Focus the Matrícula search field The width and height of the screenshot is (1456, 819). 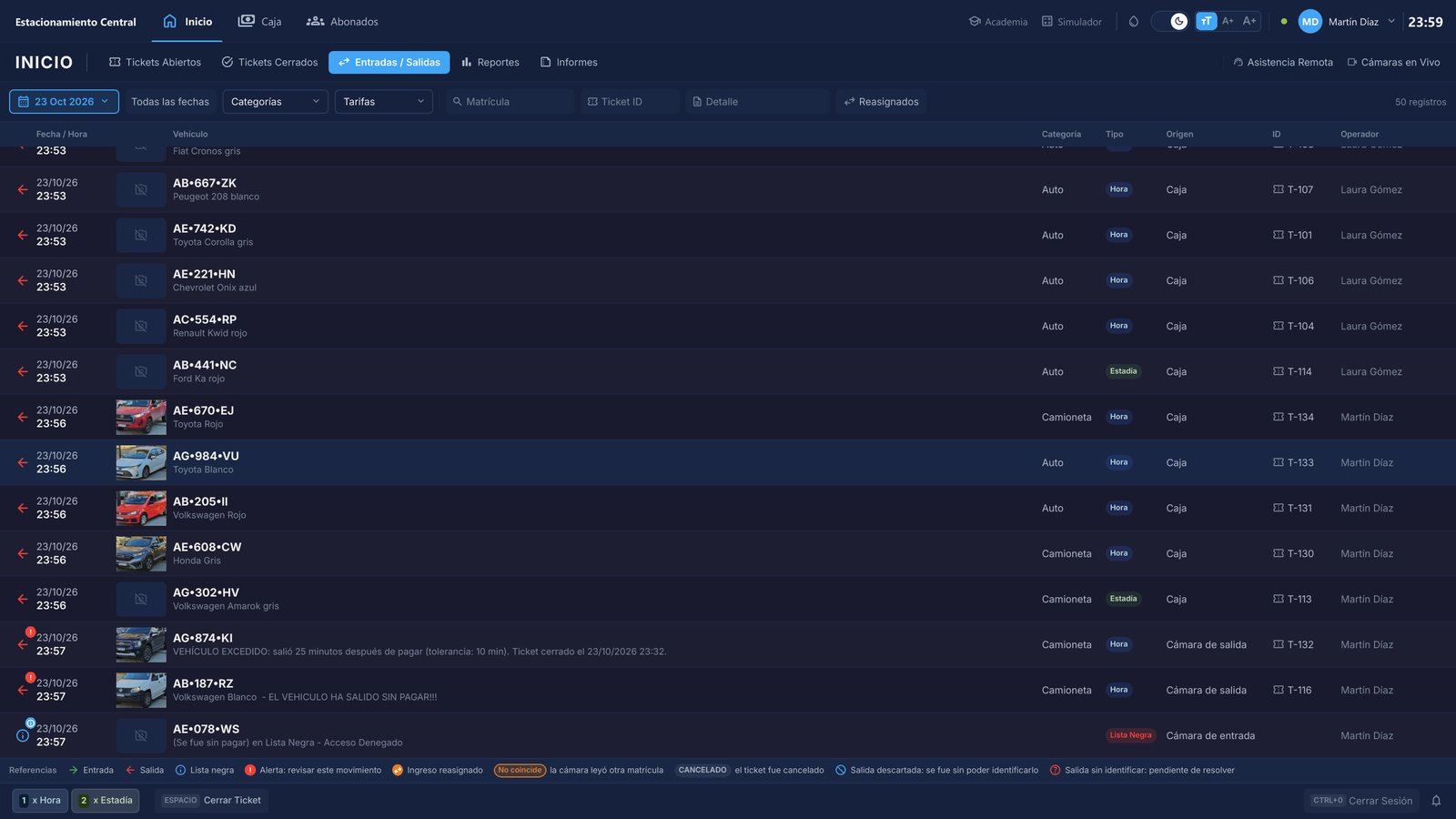(510, 102)
